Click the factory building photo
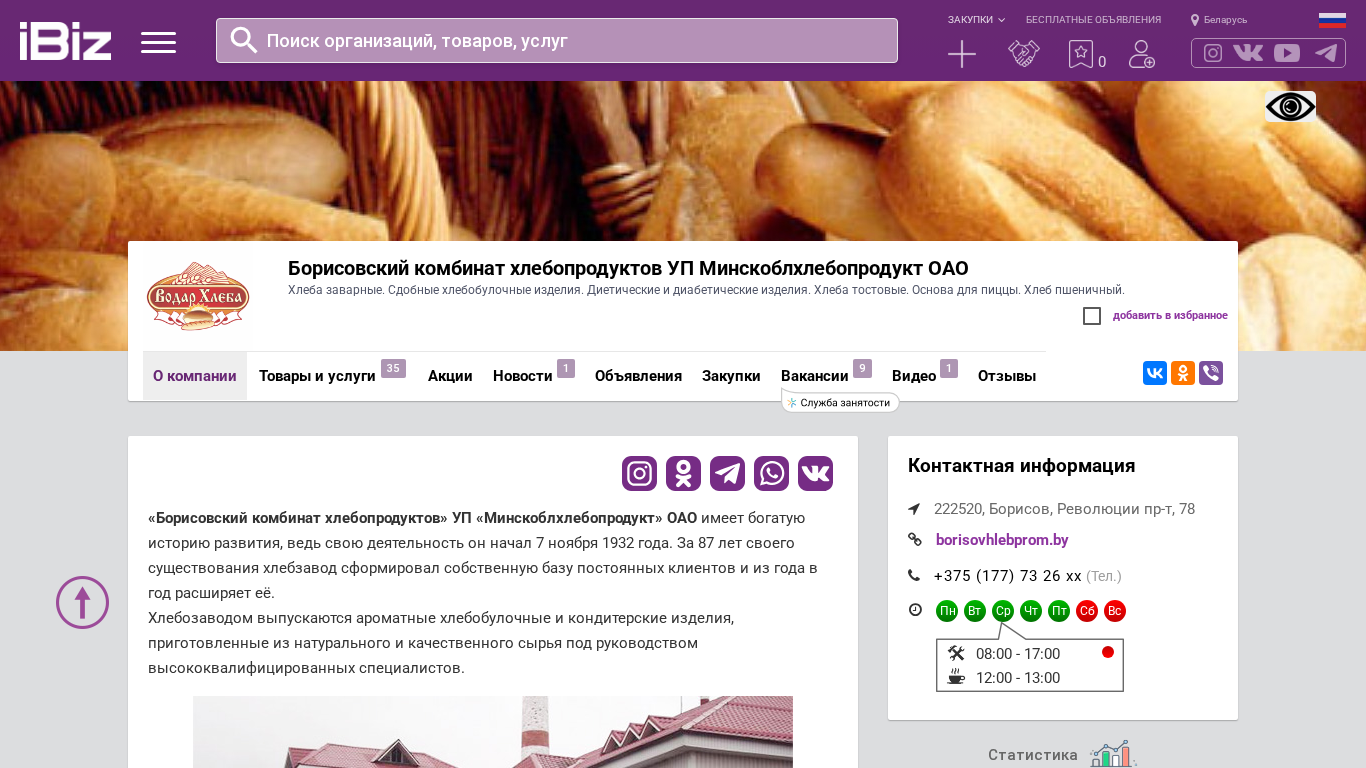This screenshot has height=768, width=1366. (x=493, y=732)
